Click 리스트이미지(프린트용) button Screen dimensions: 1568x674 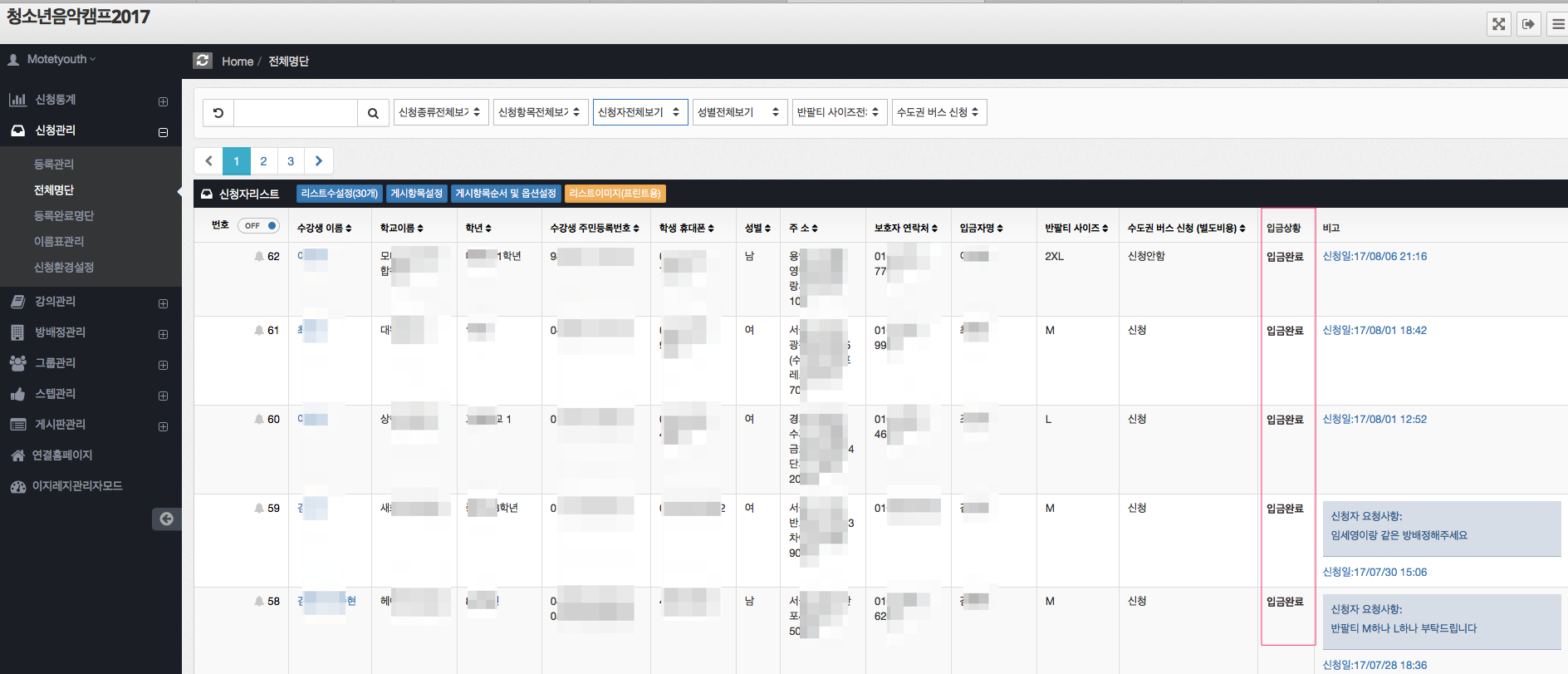point(615,194)
